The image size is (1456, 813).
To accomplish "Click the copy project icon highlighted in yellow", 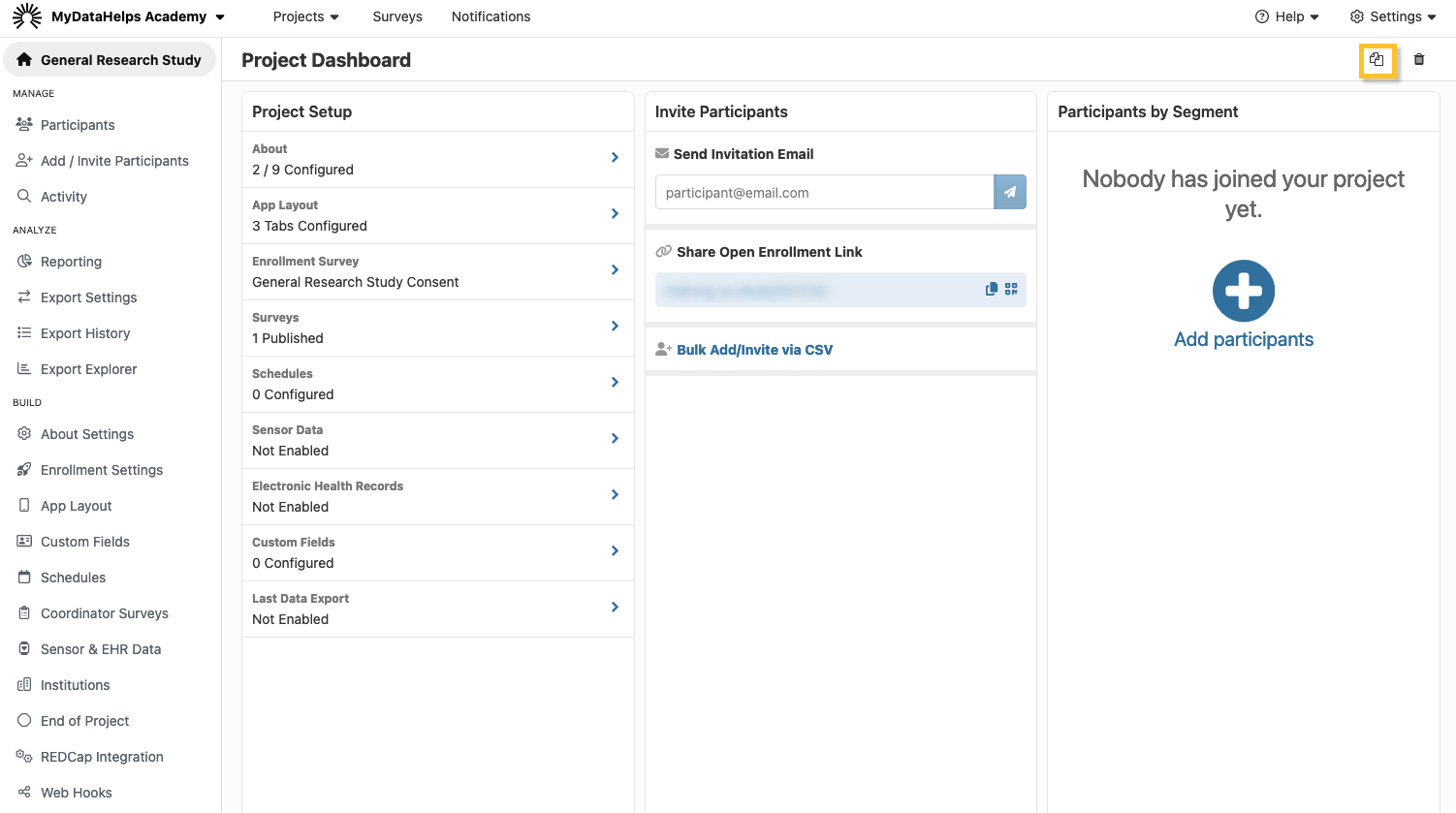I will pos(1377,60).
